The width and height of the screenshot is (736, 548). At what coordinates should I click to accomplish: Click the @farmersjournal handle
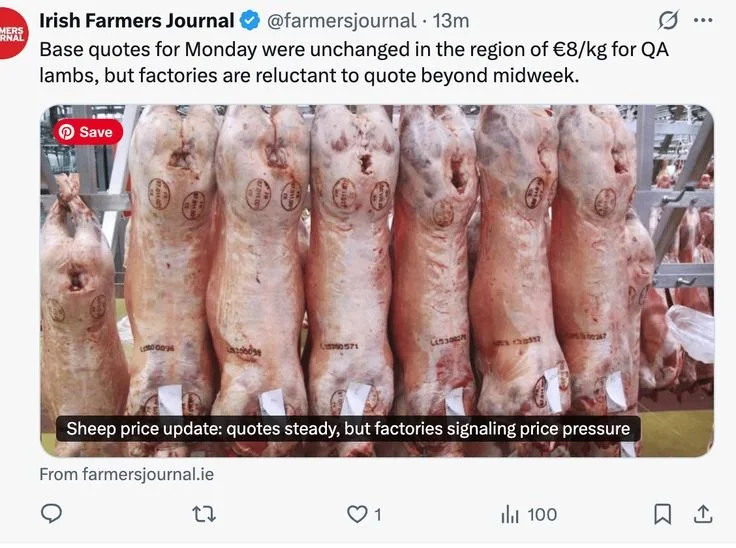pos(341,21)
